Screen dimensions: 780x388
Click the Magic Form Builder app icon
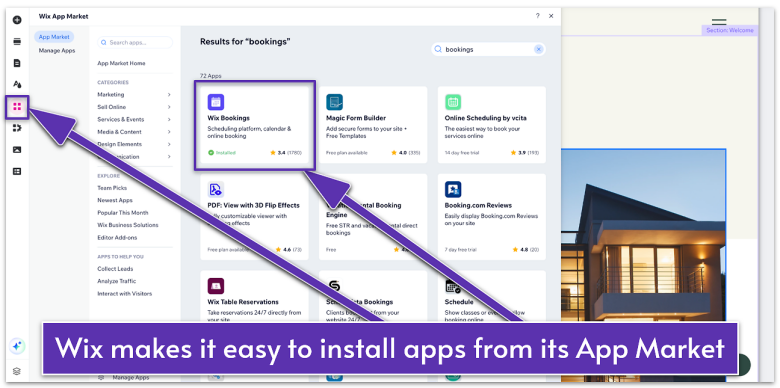(x=334, y=102)
